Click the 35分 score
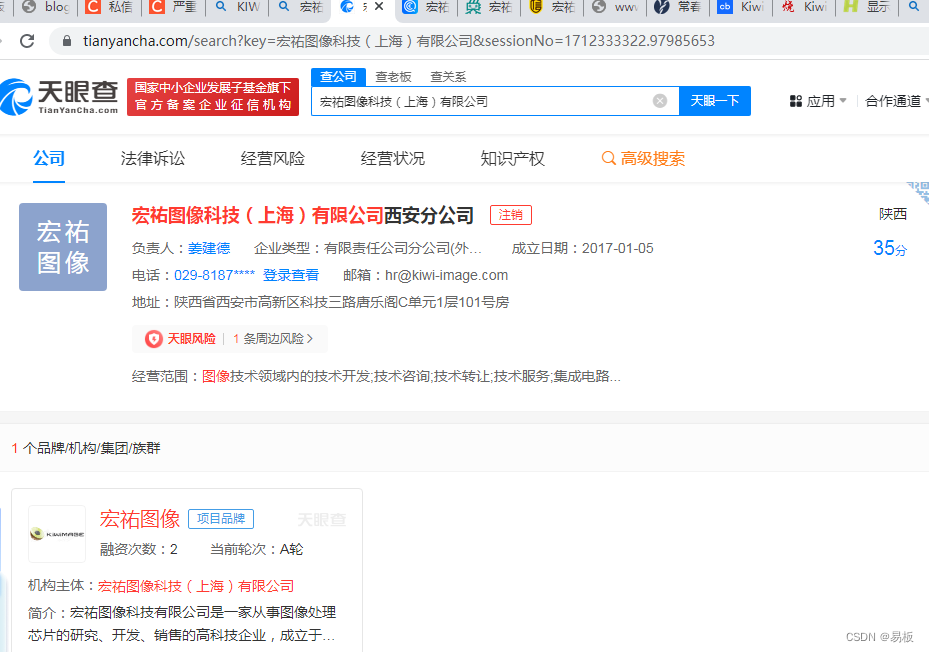 [890, 248]
